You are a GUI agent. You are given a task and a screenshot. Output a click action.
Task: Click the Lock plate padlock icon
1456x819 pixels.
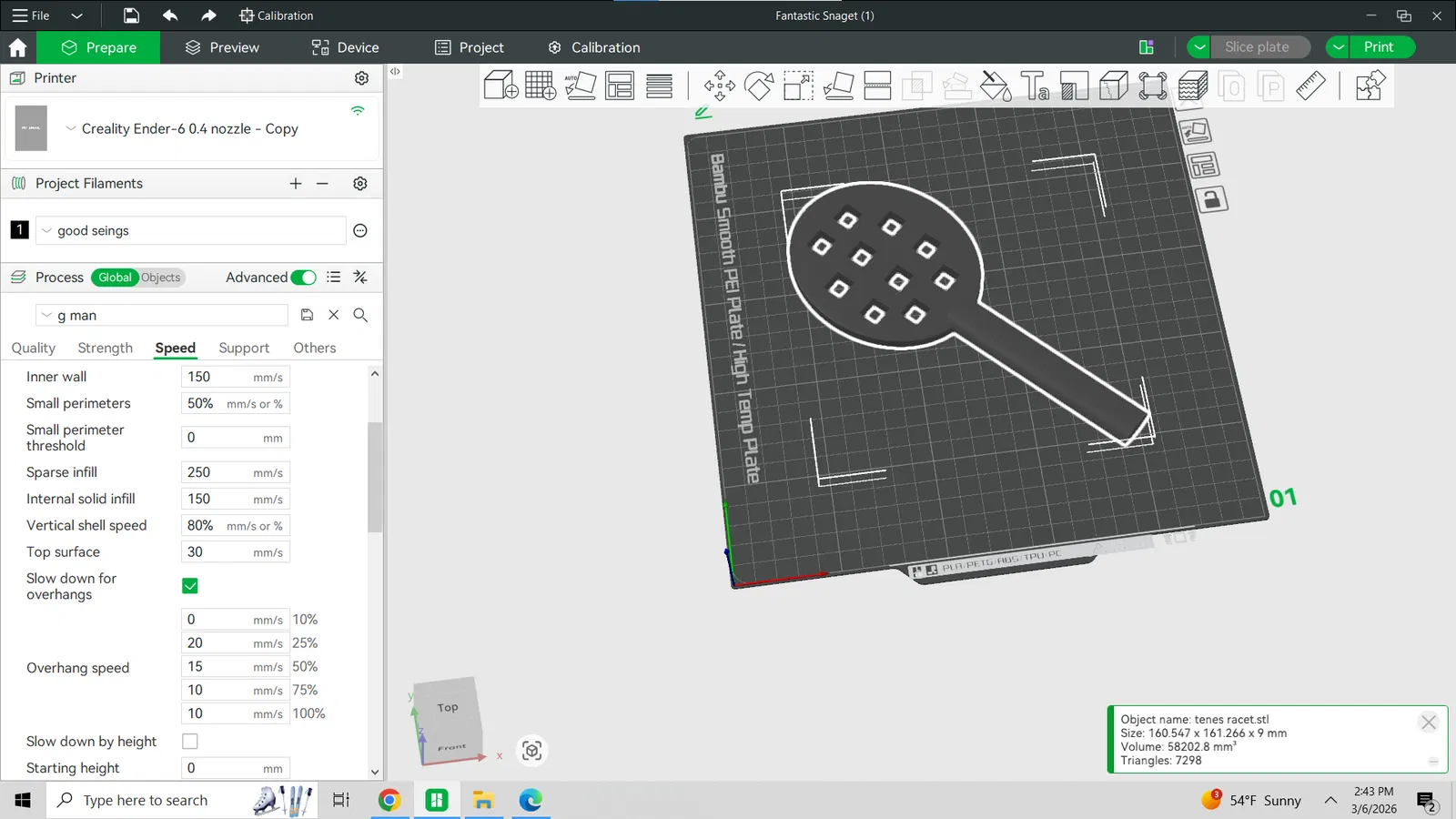tap(1211, 199)
